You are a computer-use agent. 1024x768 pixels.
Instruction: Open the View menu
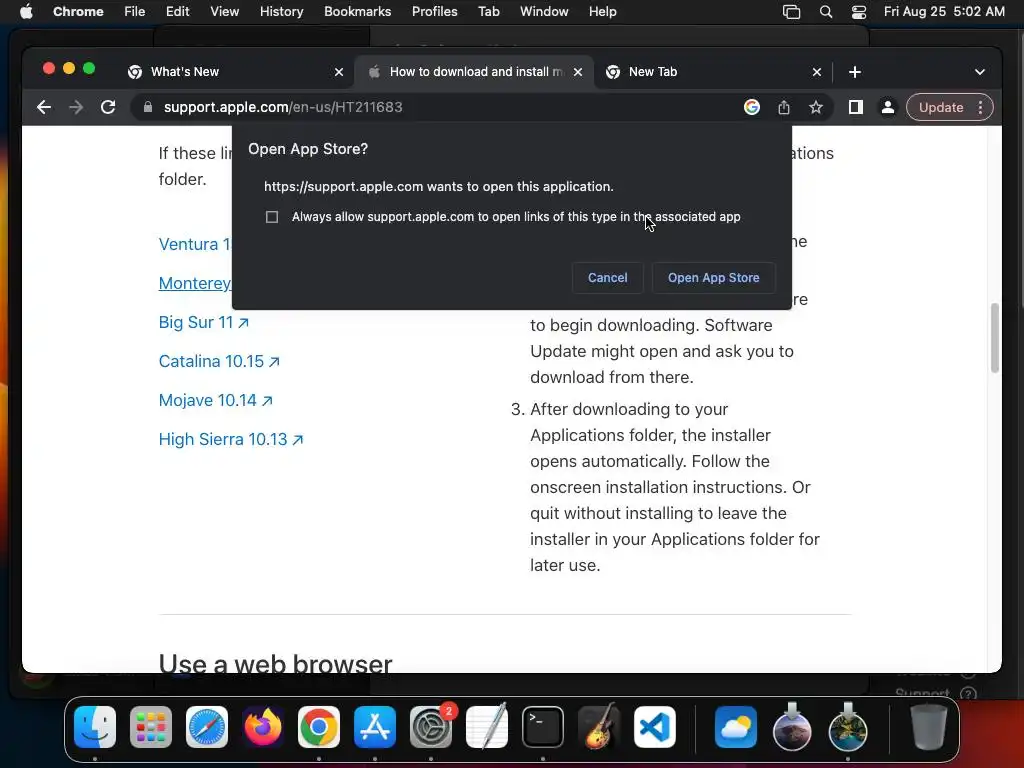point(224,11)
